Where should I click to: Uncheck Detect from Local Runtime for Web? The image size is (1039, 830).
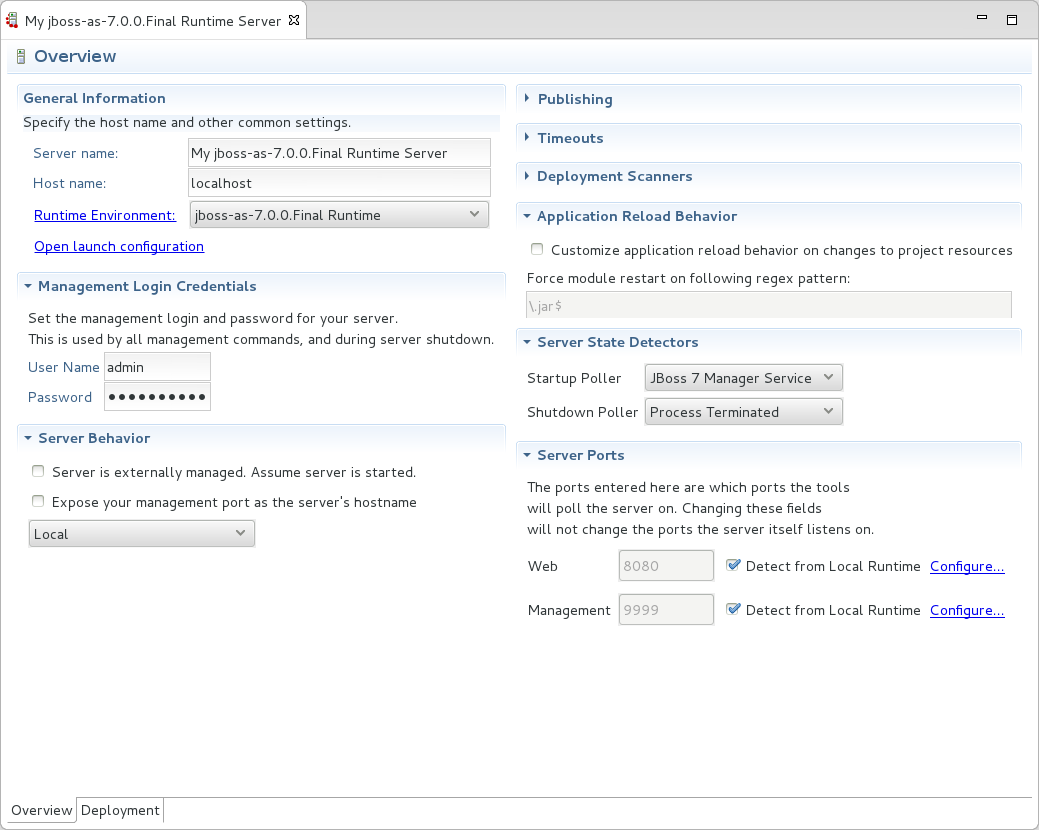(733, 564)
